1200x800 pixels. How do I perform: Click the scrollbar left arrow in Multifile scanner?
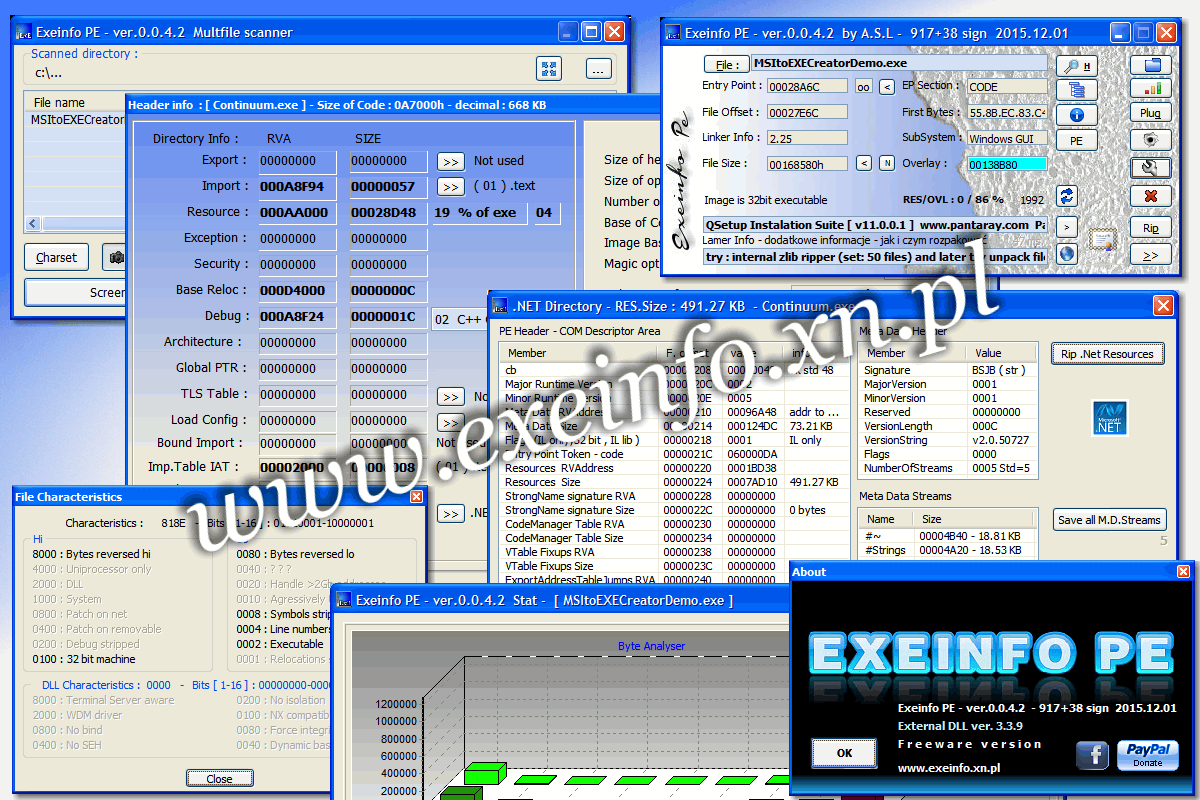click(34, 224)
